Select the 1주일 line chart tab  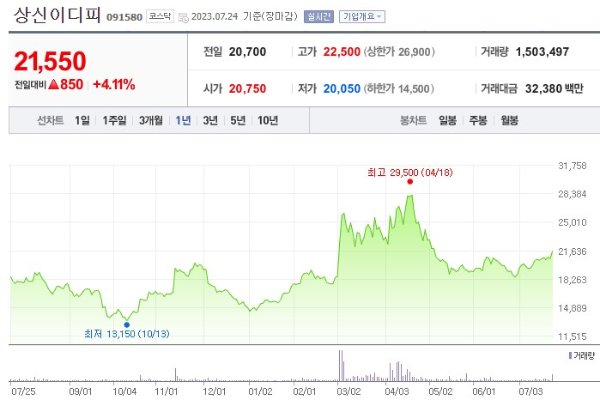(x=114, y=121)
